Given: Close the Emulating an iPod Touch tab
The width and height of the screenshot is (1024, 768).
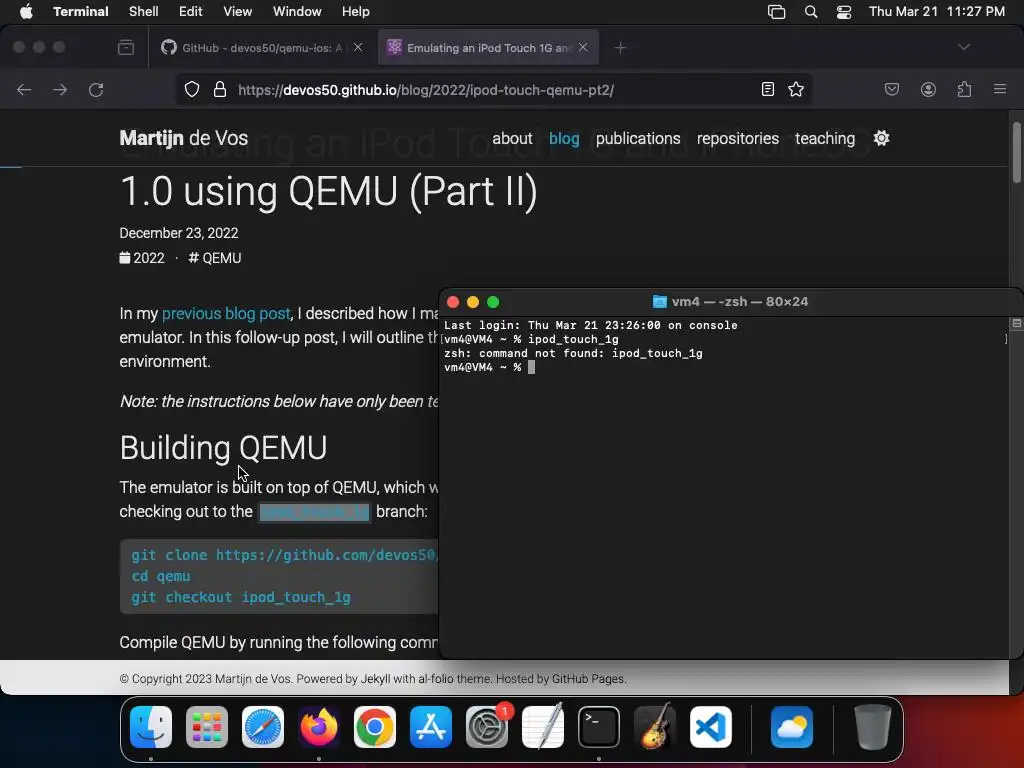Looking at the screenshot, I should pyautogui.click(x=583, y=47).
